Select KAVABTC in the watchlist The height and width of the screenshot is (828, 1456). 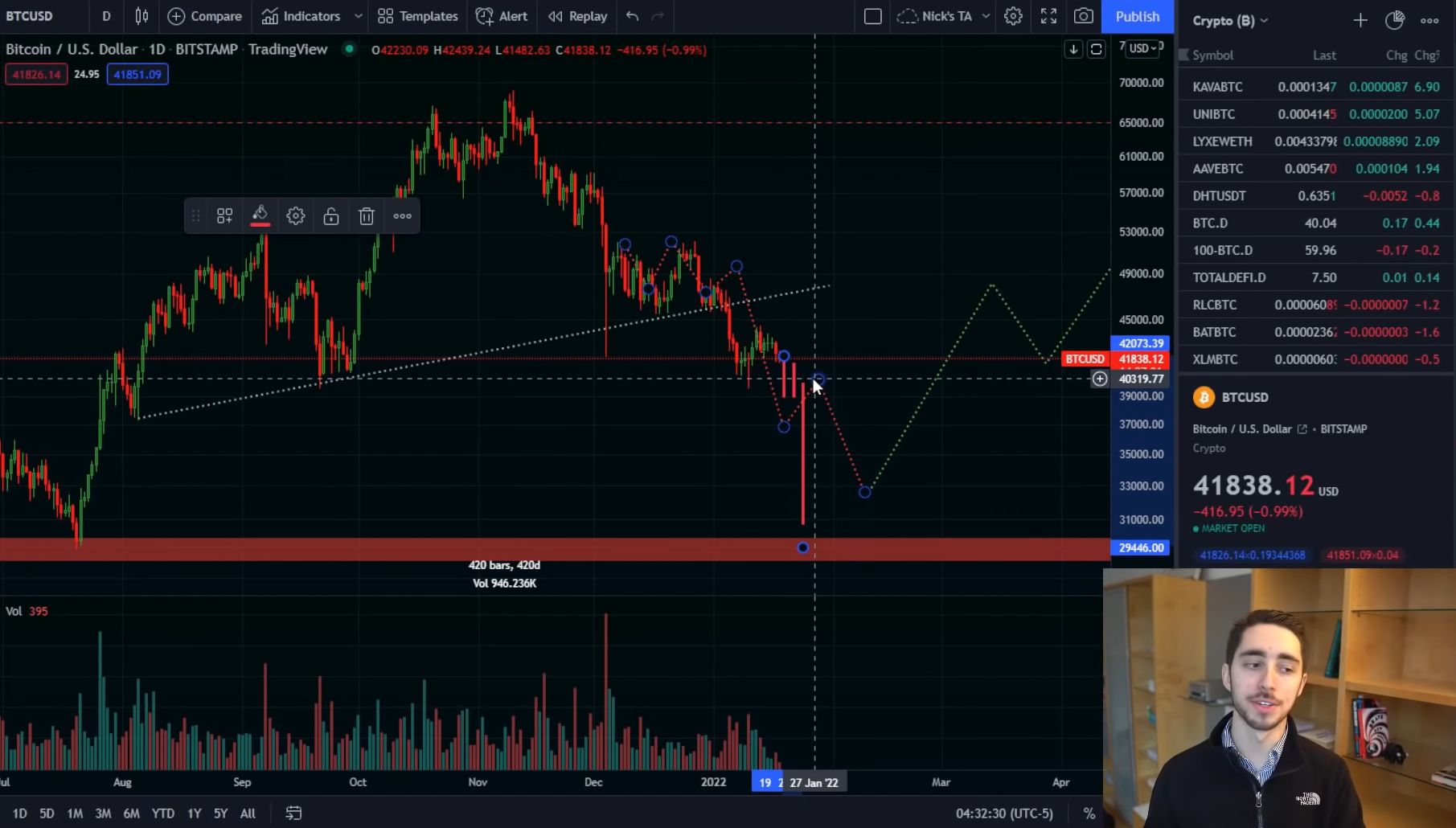click(x=1317, y=87)
